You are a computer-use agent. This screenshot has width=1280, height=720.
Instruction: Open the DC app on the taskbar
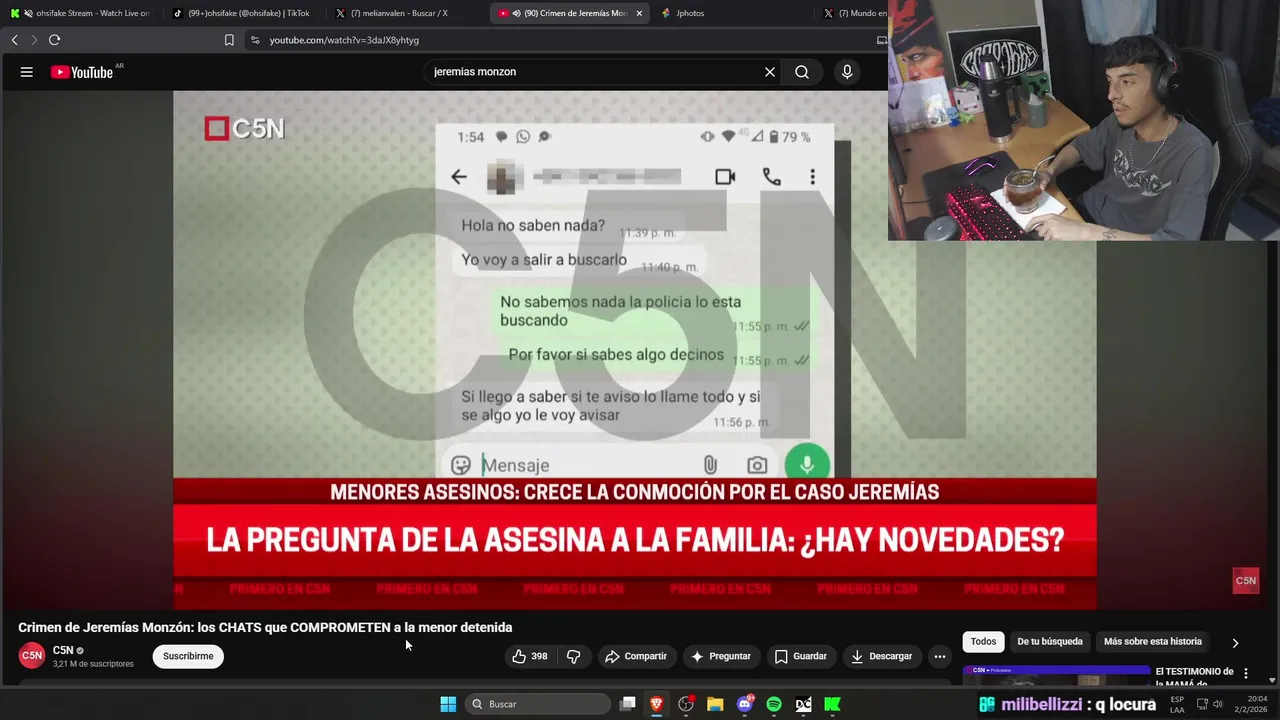[x=803, y=704]
